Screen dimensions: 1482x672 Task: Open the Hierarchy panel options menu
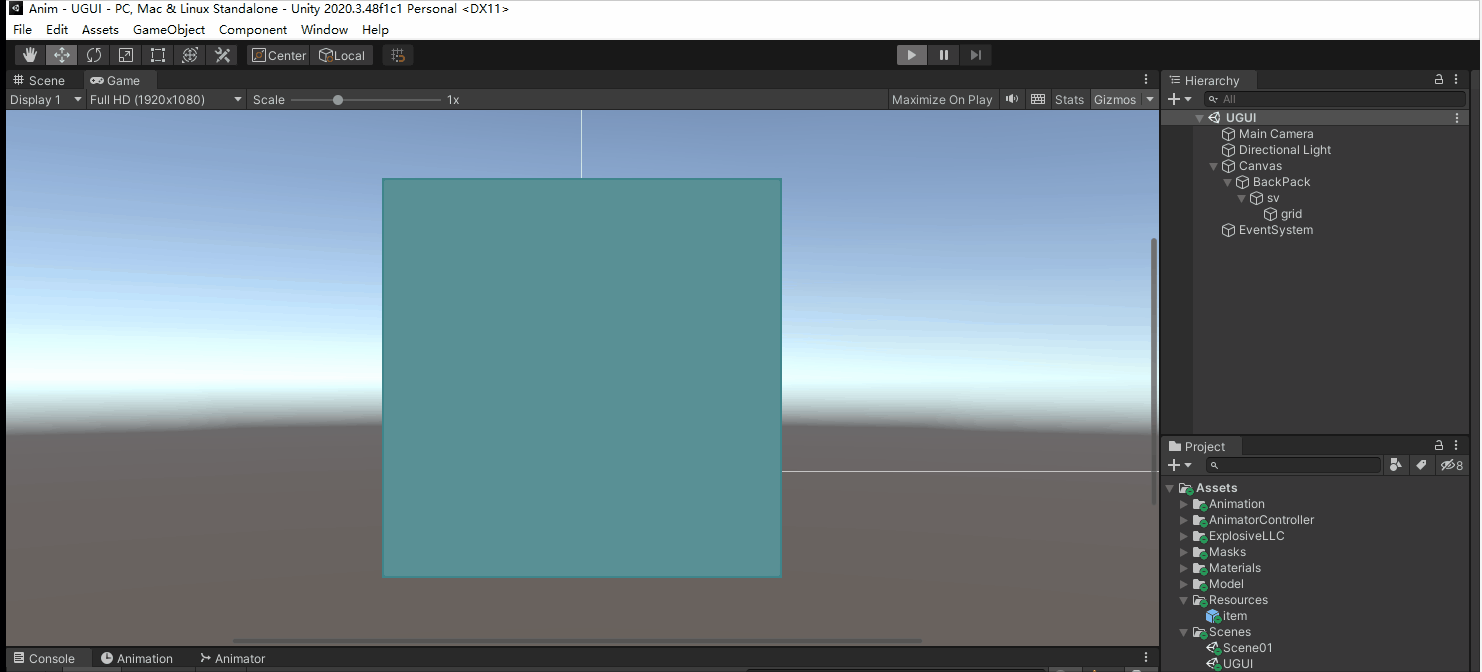[x=1457, y=80]
